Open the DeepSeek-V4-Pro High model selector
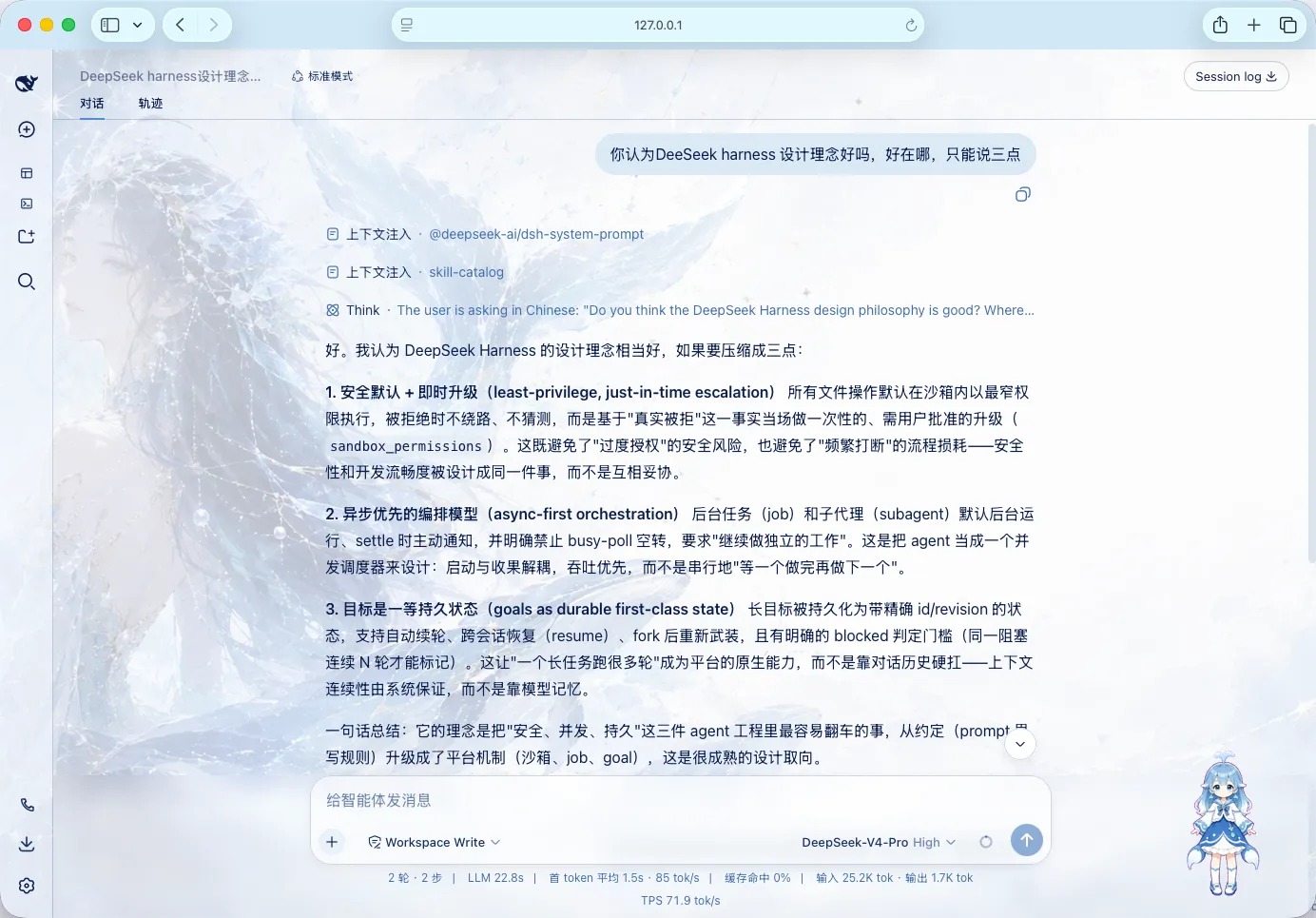 [x=879, y=842]
